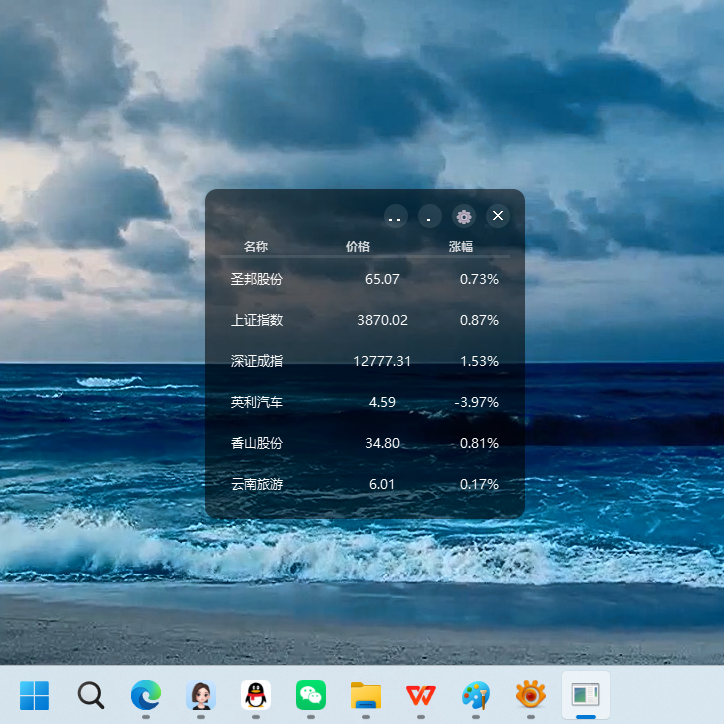Open WPS Office from taskbar
This screenshot has width=724, height=724.
pos(421,694)
